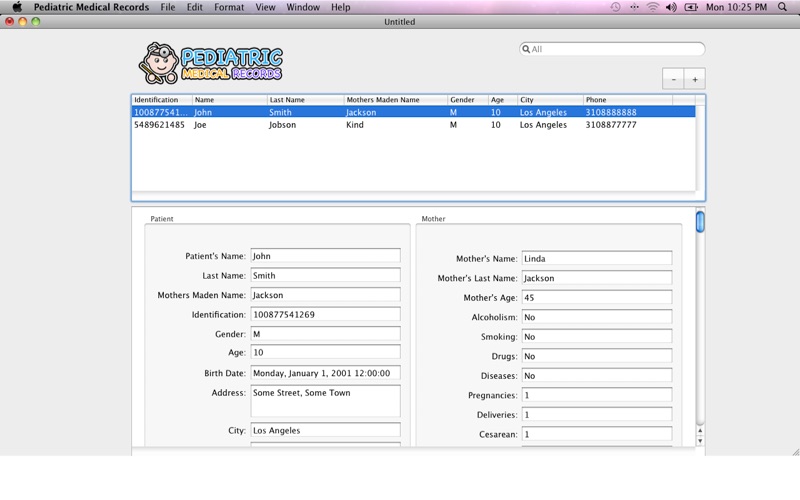The image size is (800, 500).
Task: Click the scrollbar down arrow
Action: pyautogui.click(x=700, y=441)
